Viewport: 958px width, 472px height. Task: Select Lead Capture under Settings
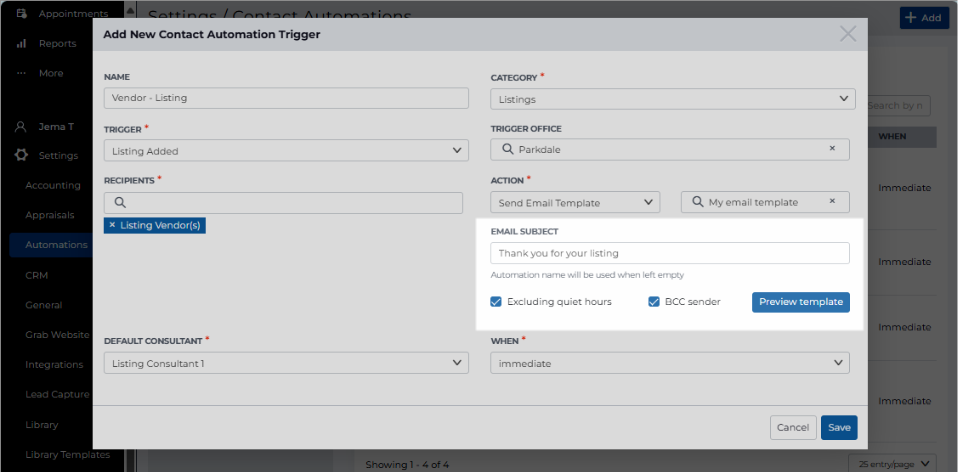57,394
